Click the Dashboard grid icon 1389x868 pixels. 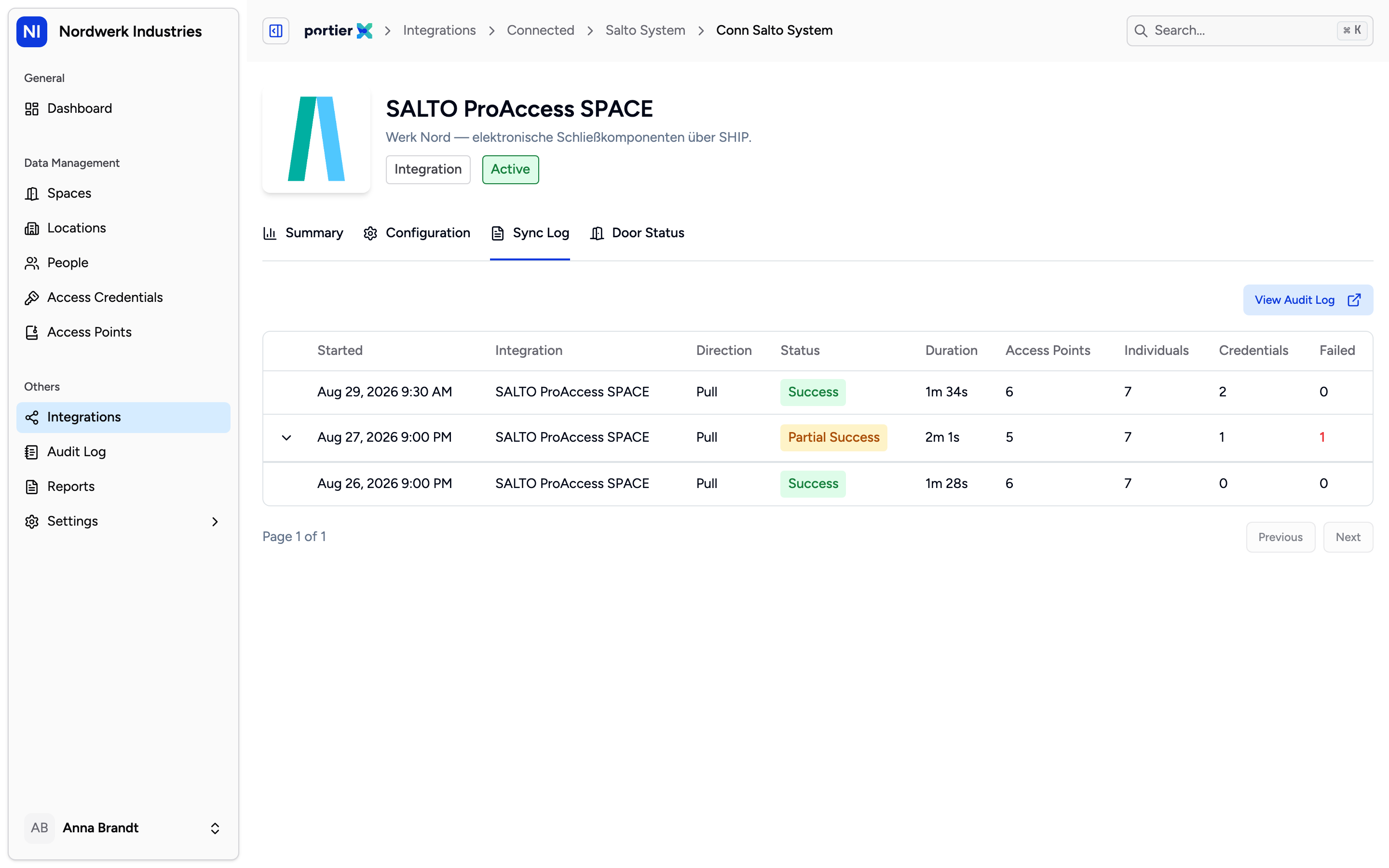coord(31,108)
